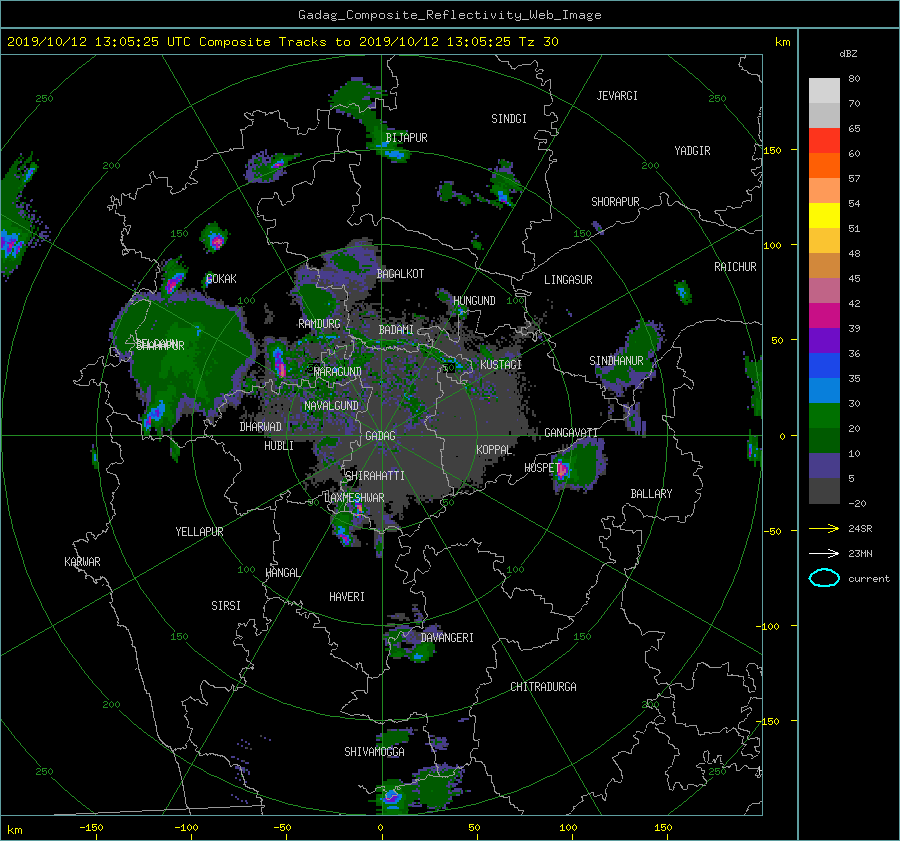Pick the dark gray 5 dBZ color band
900x841 pixels.
tap(824, 490)
